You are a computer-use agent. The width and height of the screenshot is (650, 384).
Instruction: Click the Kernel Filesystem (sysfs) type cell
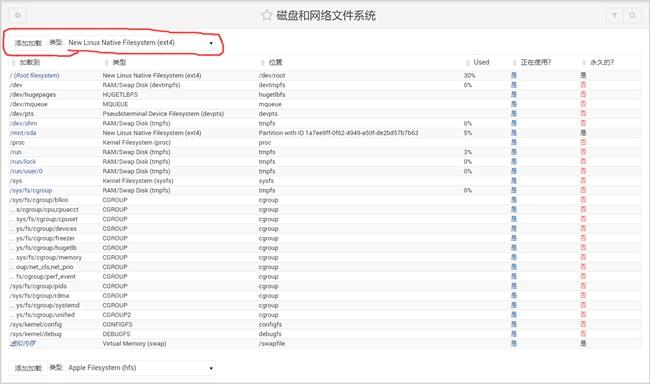138,181
